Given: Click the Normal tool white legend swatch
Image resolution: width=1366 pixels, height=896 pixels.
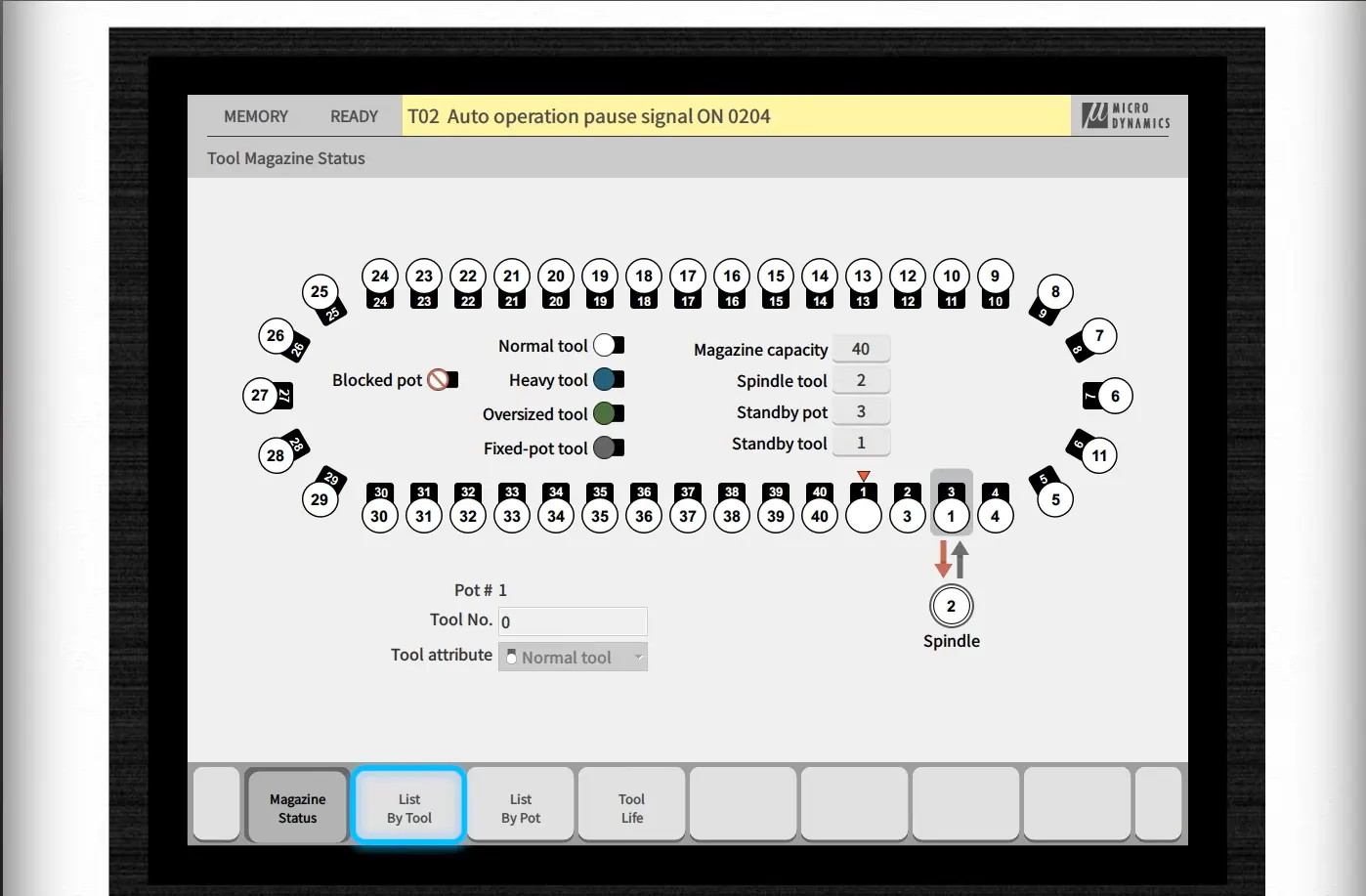Looking at the screenshot, I should click(x=608, y=345).
